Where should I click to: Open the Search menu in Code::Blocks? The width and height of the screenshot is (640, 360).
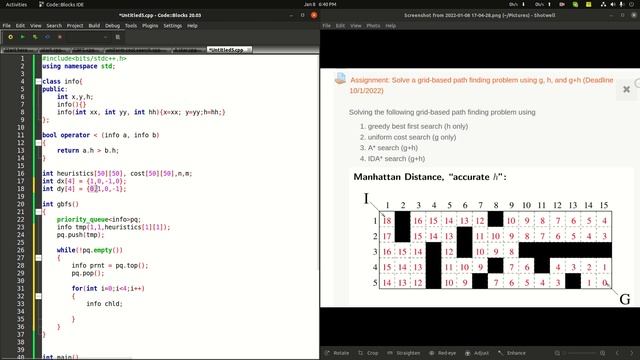coord(54,26)
